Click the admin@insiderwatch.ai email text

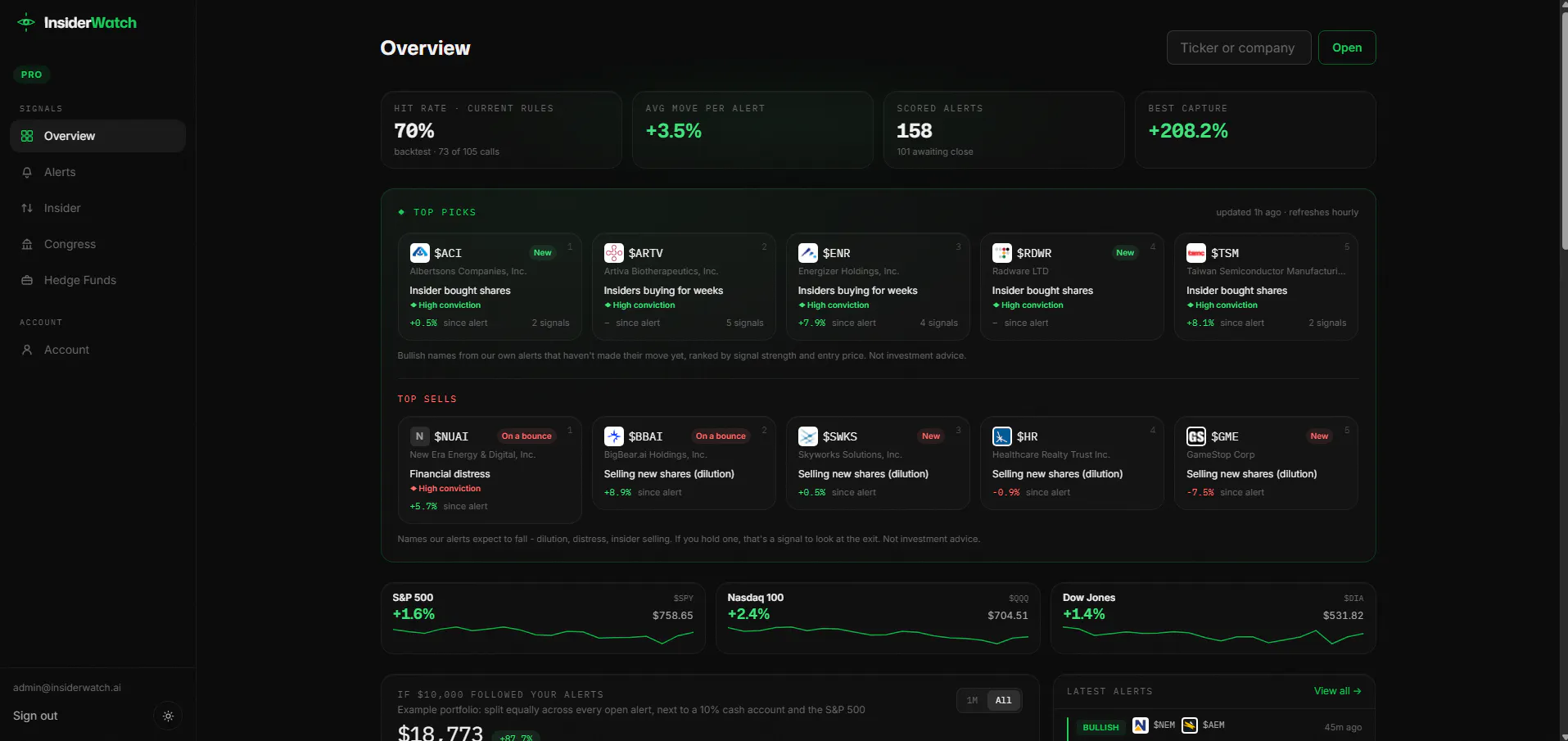pos(67,688)
